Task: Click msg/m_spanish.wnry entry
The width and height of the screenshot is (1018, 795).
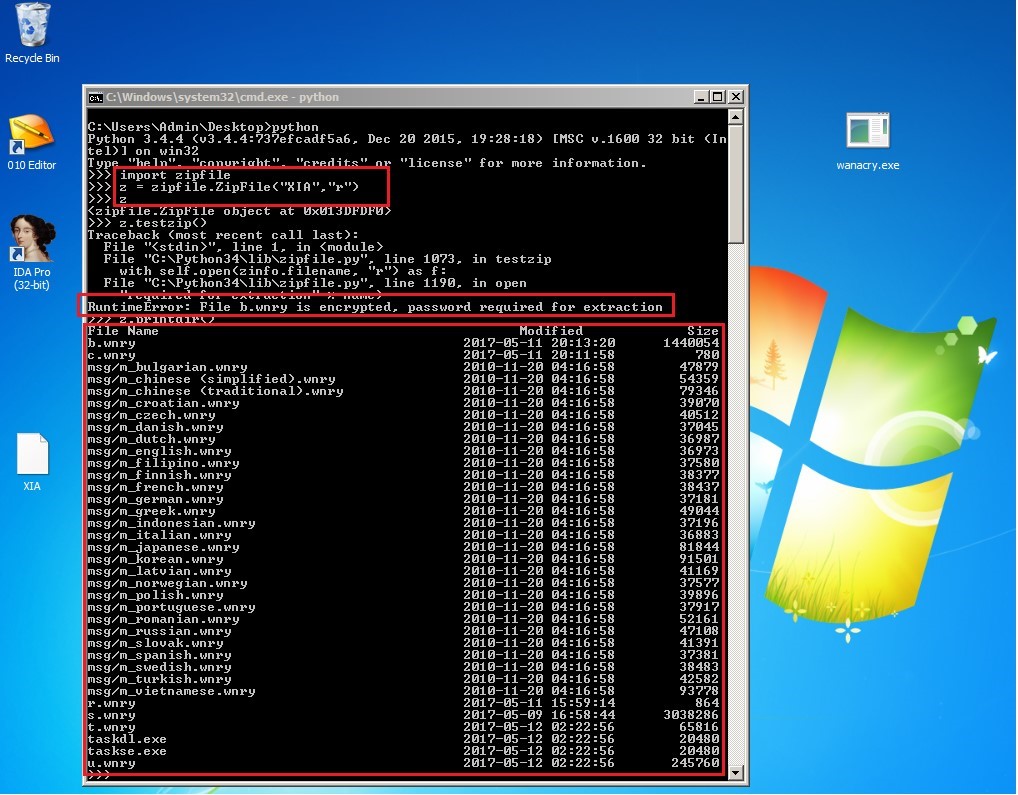Action: (160, 655)
